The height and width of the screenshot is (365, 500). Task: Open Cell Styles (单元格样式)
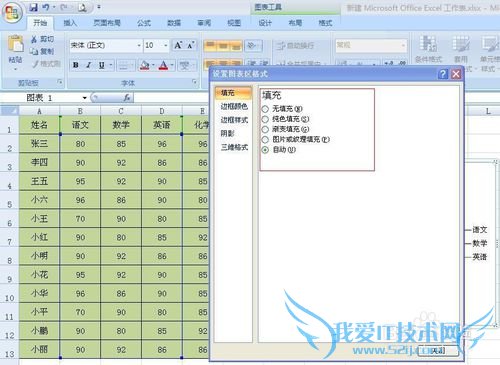pos(489,53)
